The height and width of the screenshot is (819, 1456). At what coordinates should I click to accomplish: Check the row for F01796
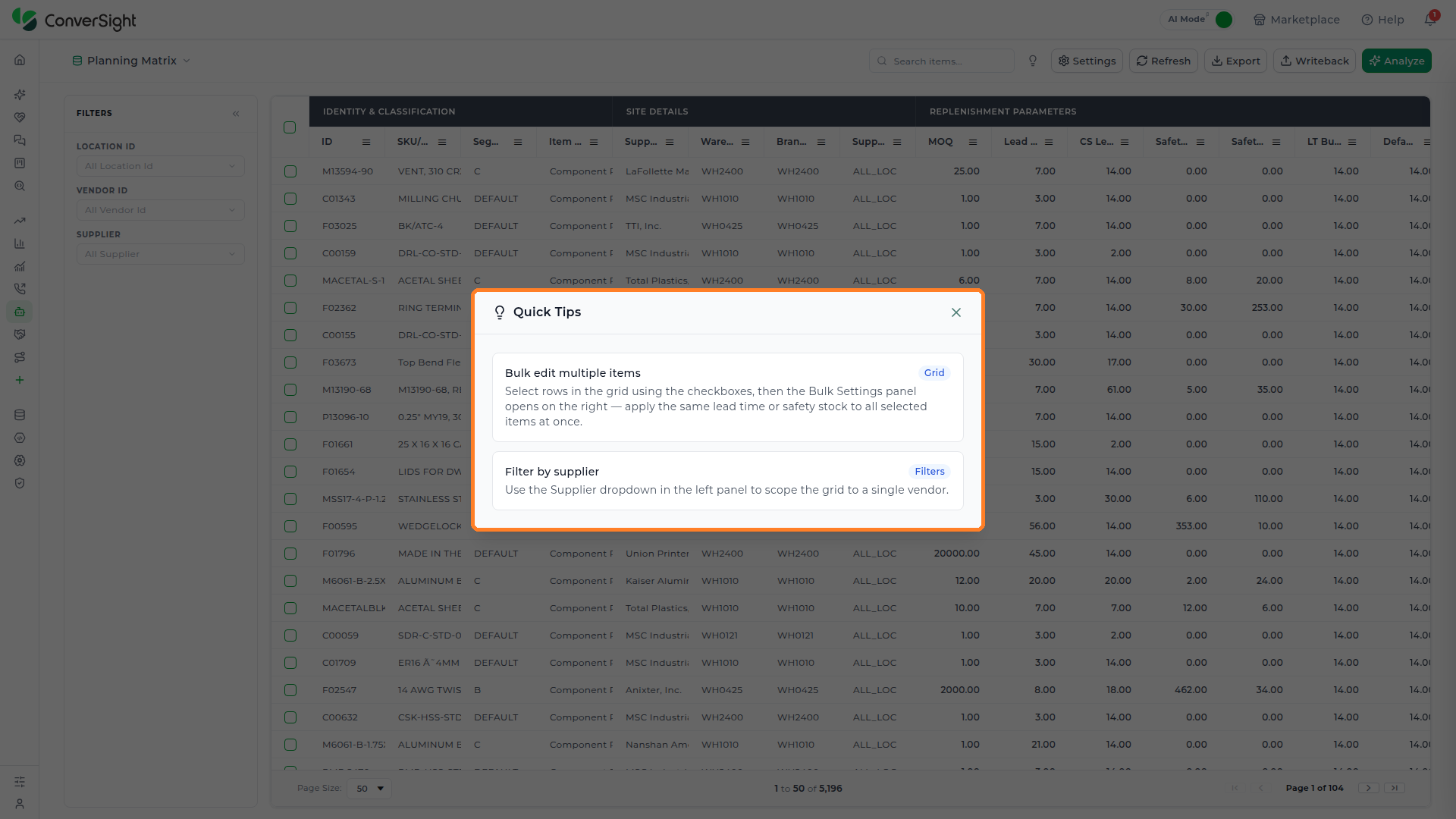[290, 554]
